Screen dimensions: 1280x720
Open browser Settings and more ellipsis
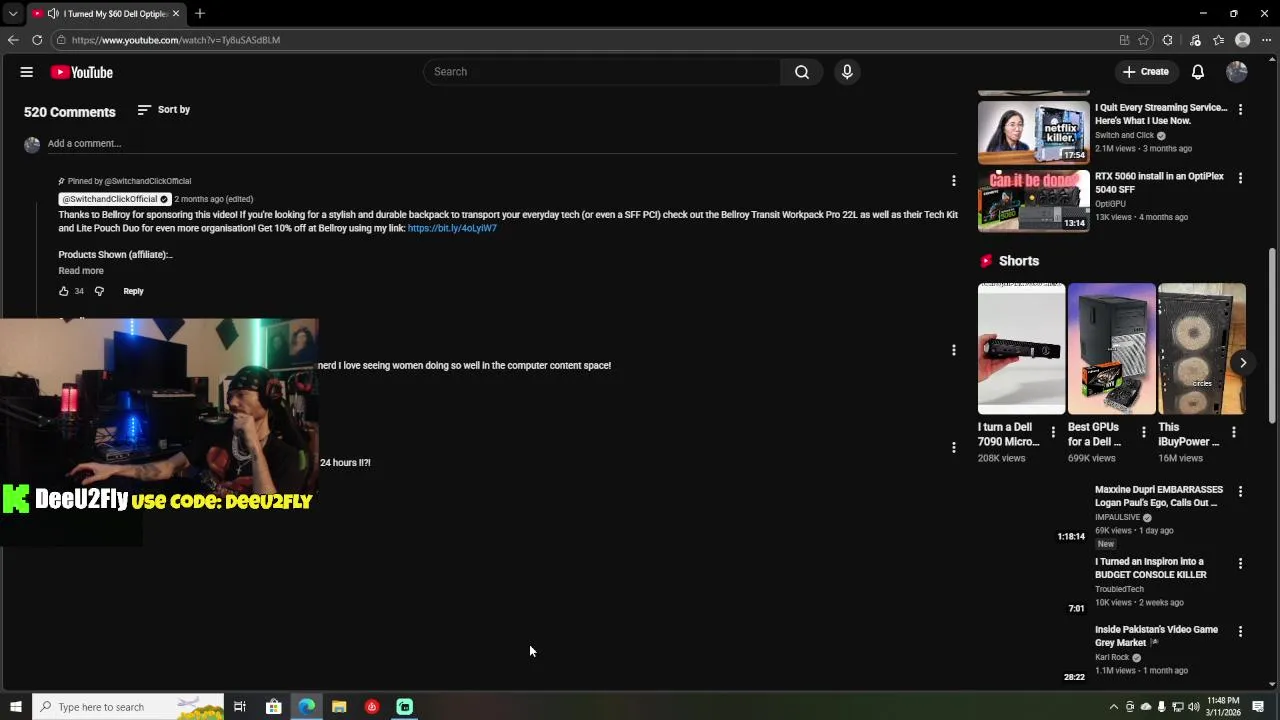coord(1267,40)
